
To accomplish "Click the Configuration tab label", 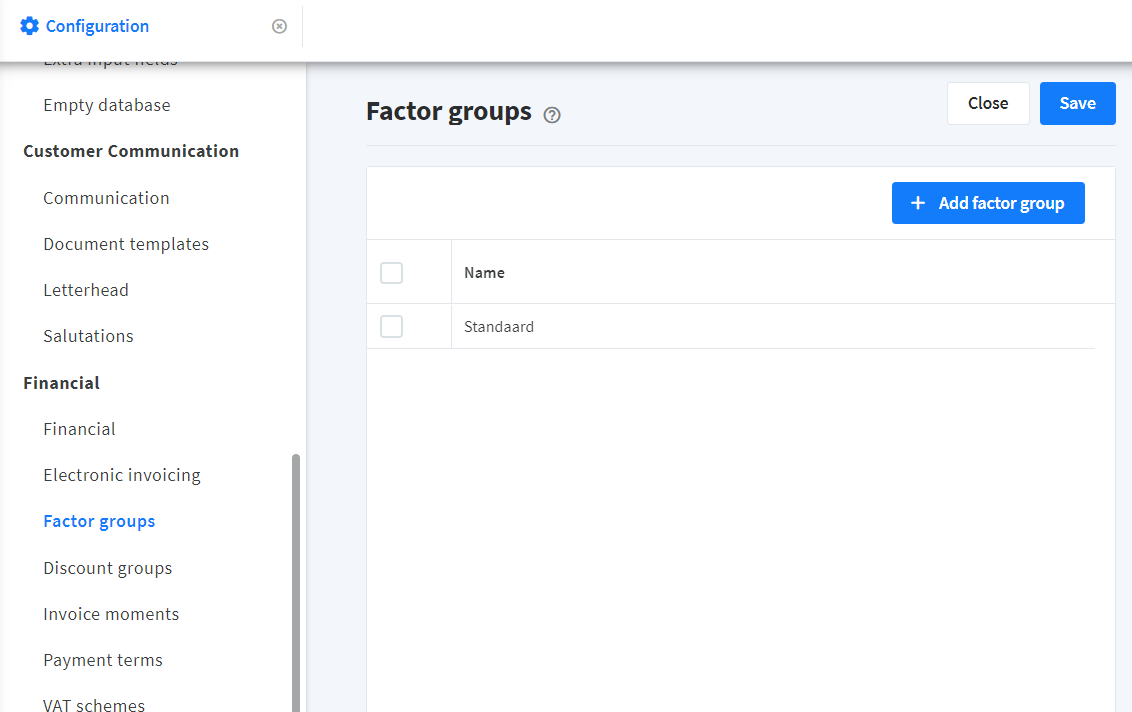I will [x=97, y=26].
